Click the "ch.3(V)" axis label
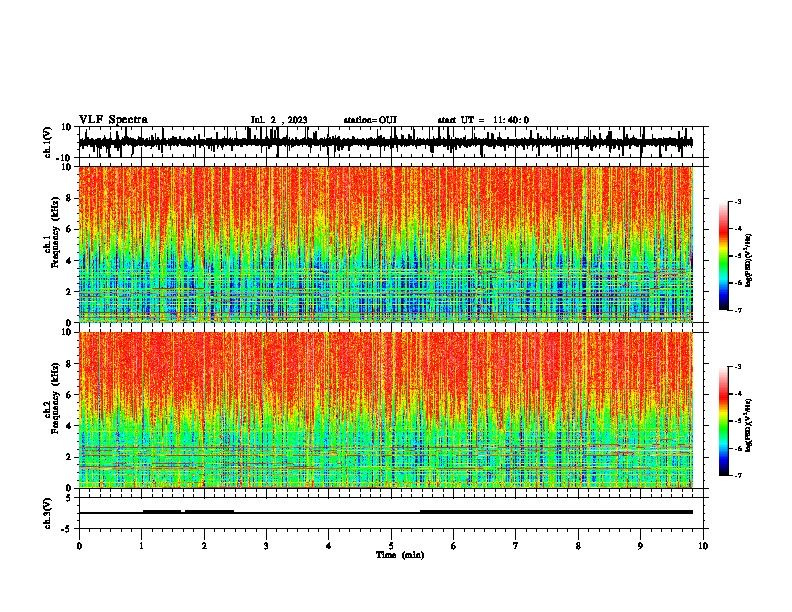 click(x=48, y=514)
